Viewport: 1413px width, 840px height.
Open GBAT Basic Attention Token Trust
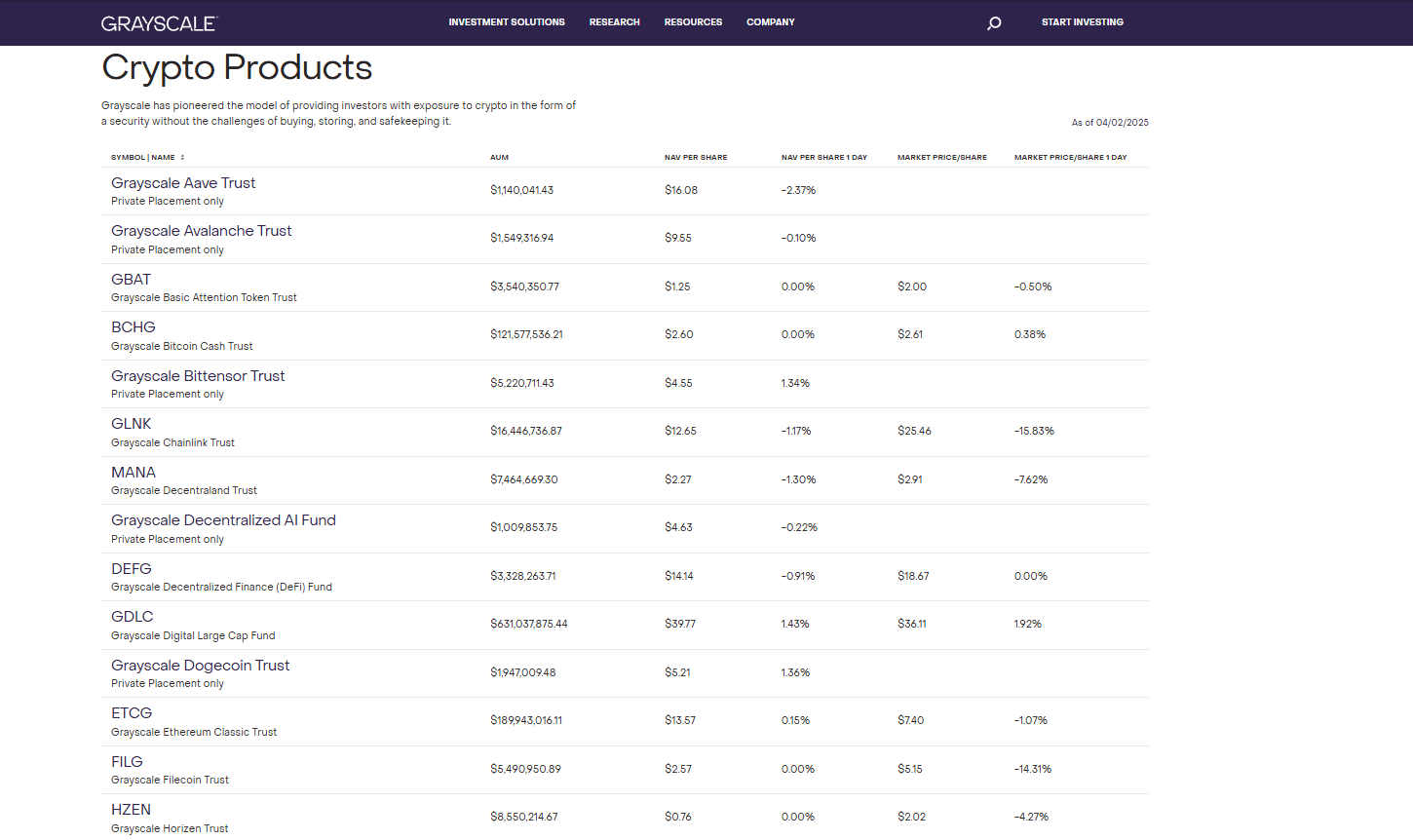pyautogui.click(x=132, y=280)
